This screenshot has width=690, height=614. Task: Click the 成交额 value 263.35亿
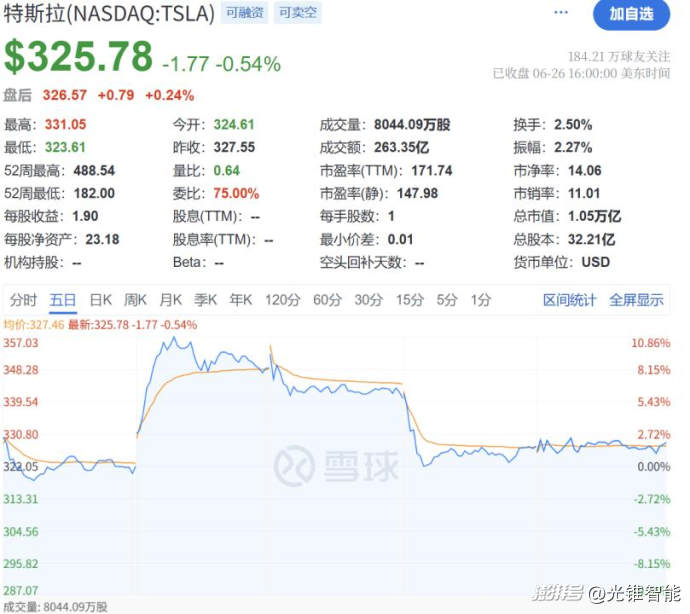[x=401, y=147]
